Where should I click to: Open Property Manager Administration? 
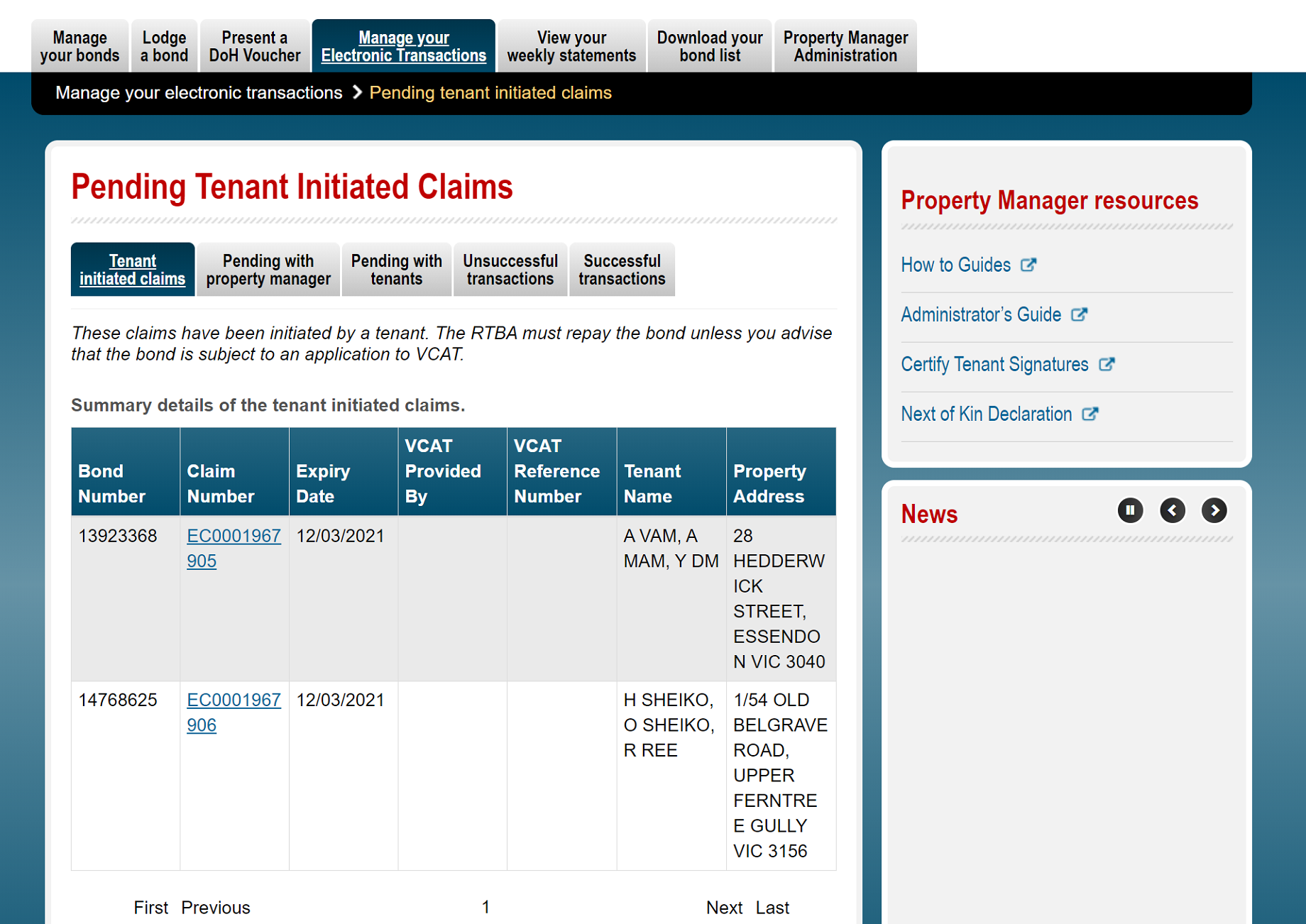coord(845,45)
